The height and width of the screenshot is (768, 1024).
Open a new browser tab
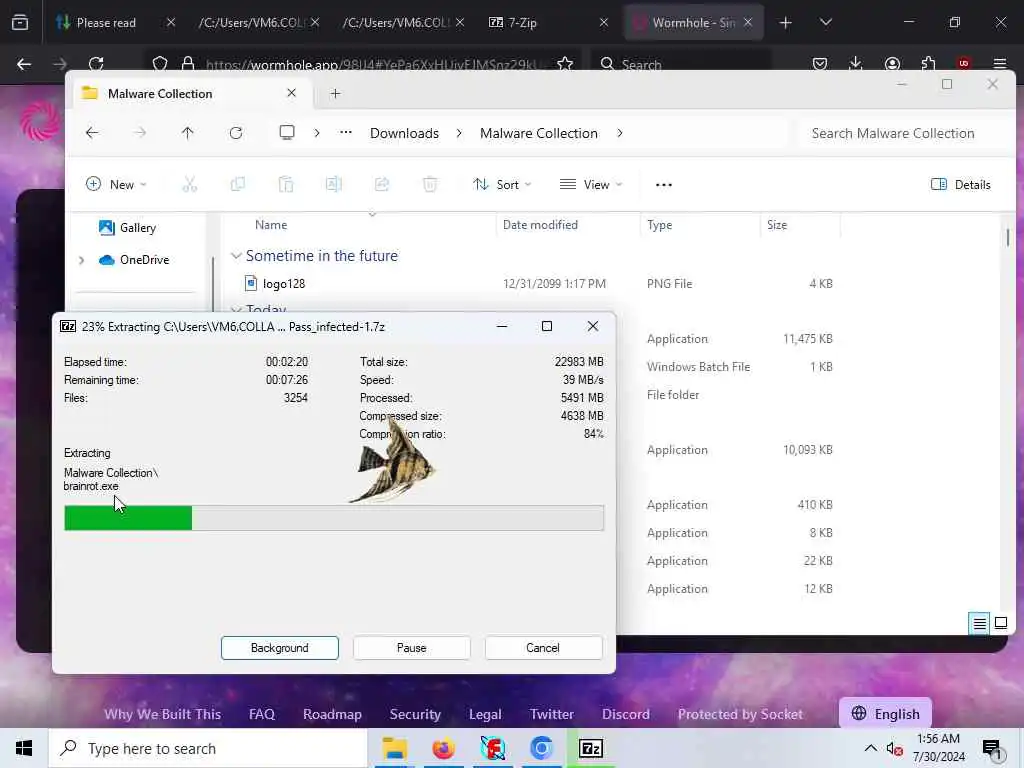coord(786,23)
